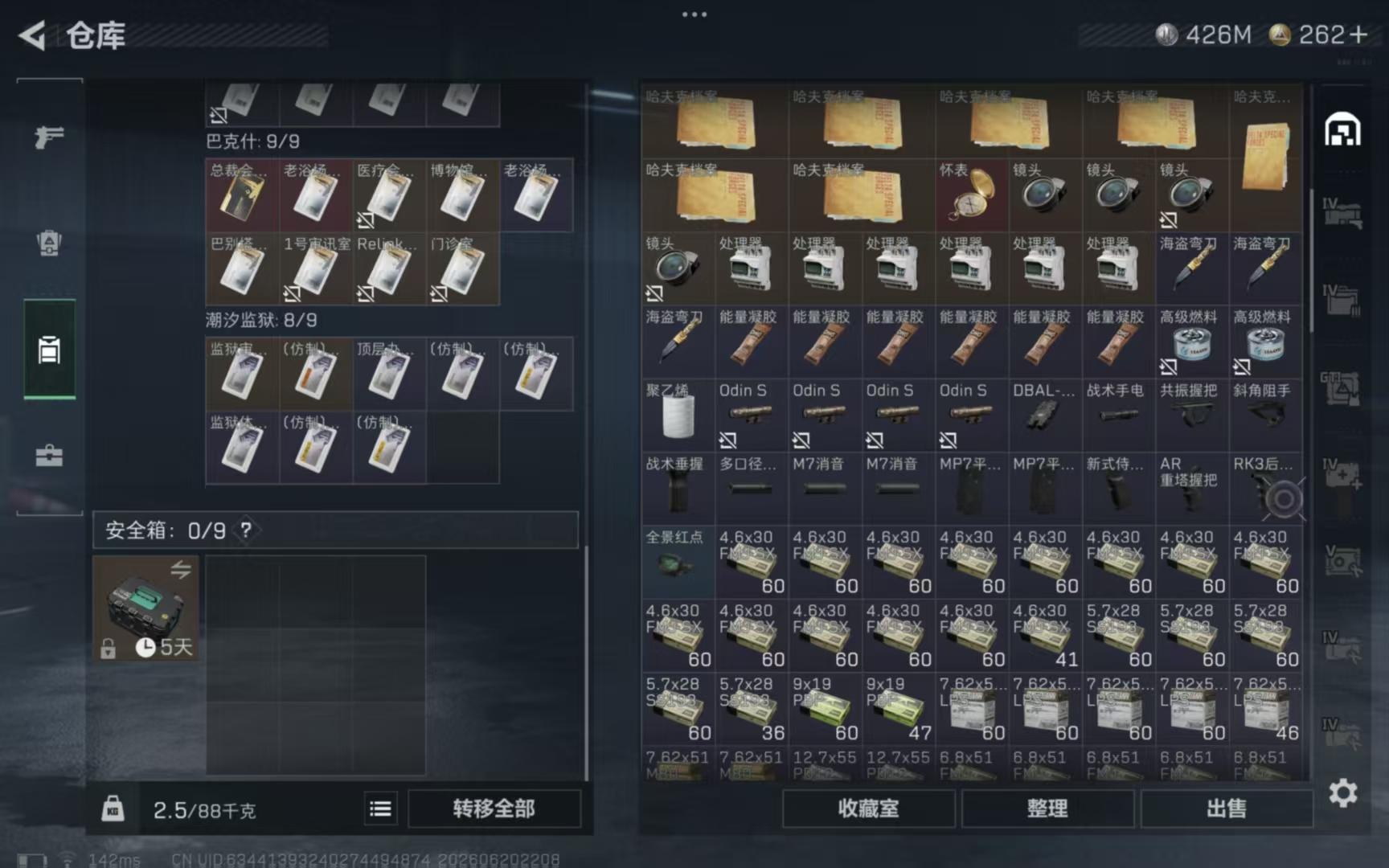
Task: Click the warehouse grid scrollbar
Action: 1312,260
